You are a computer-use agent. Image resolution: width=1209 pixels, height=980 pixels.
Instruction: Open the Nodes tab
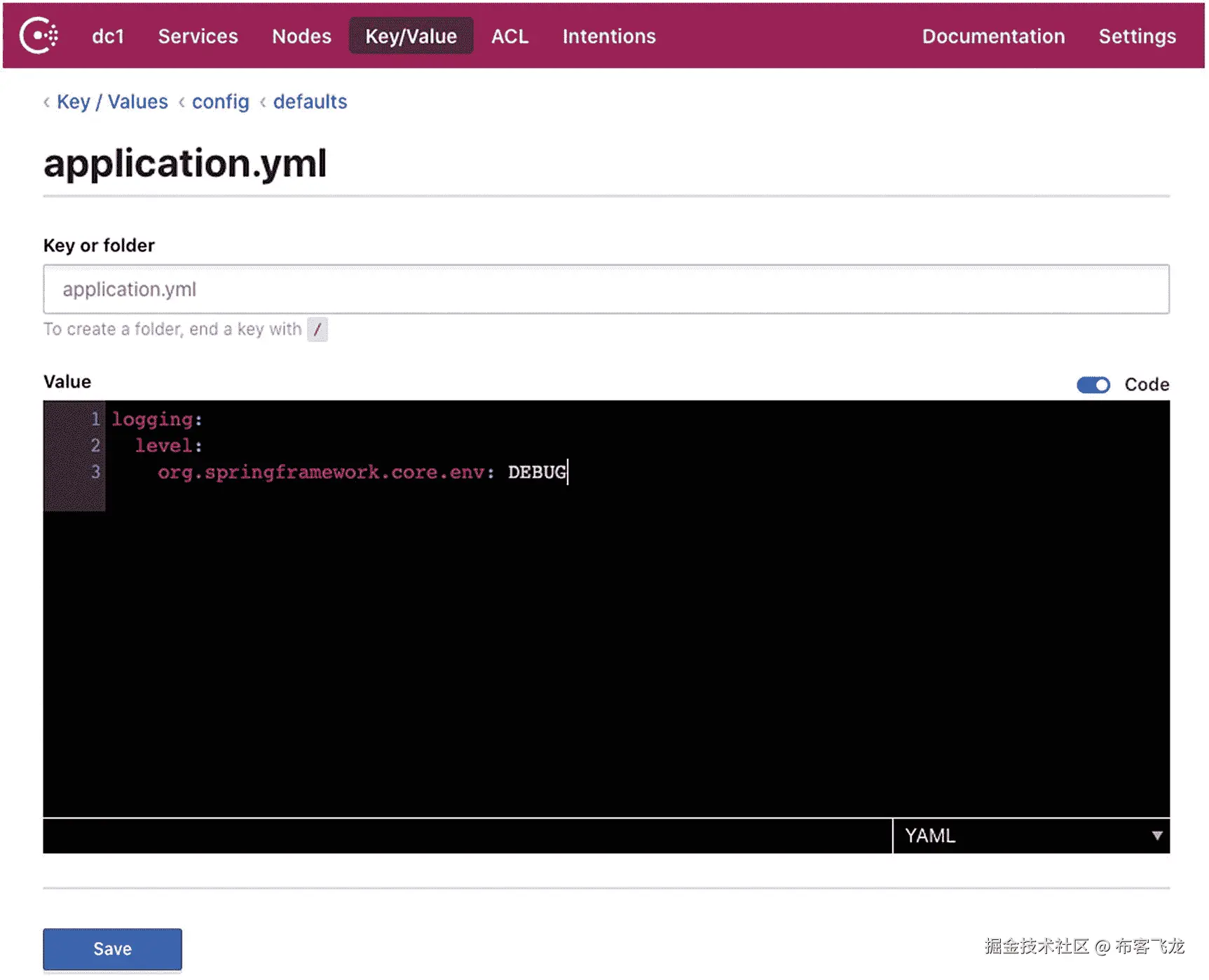pyautogui.click(x=301, y=36)
